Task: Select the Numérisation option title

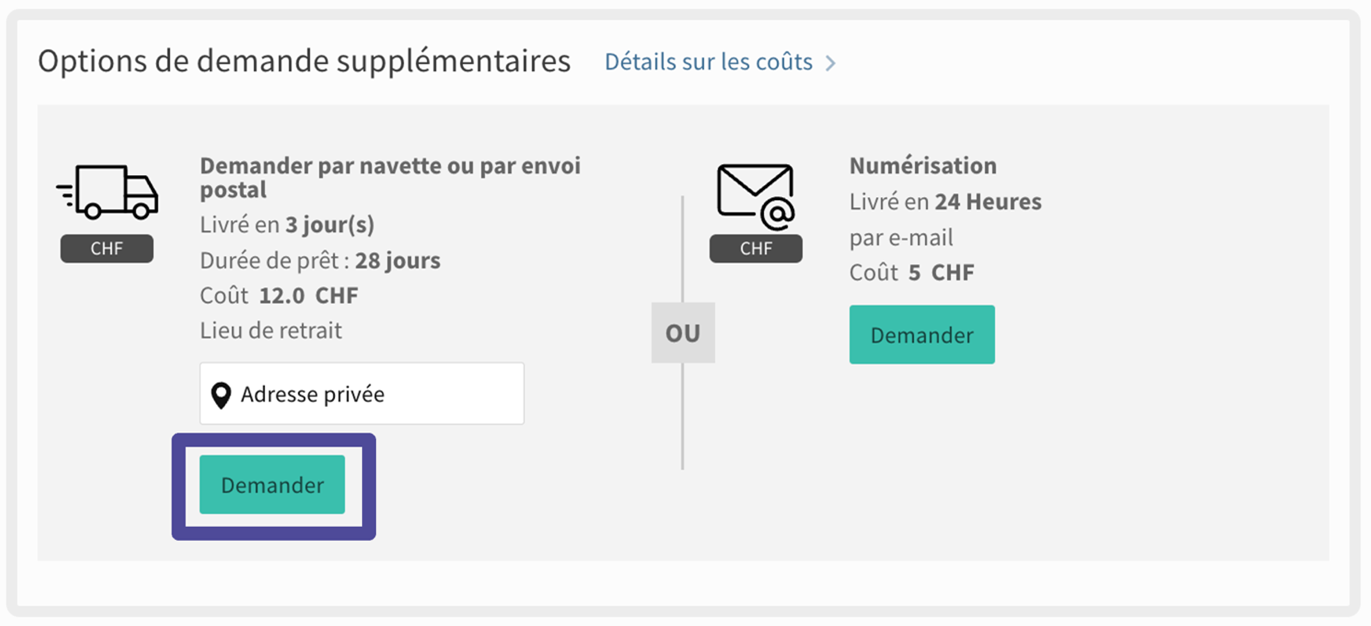Action: (x=923, y=166)
